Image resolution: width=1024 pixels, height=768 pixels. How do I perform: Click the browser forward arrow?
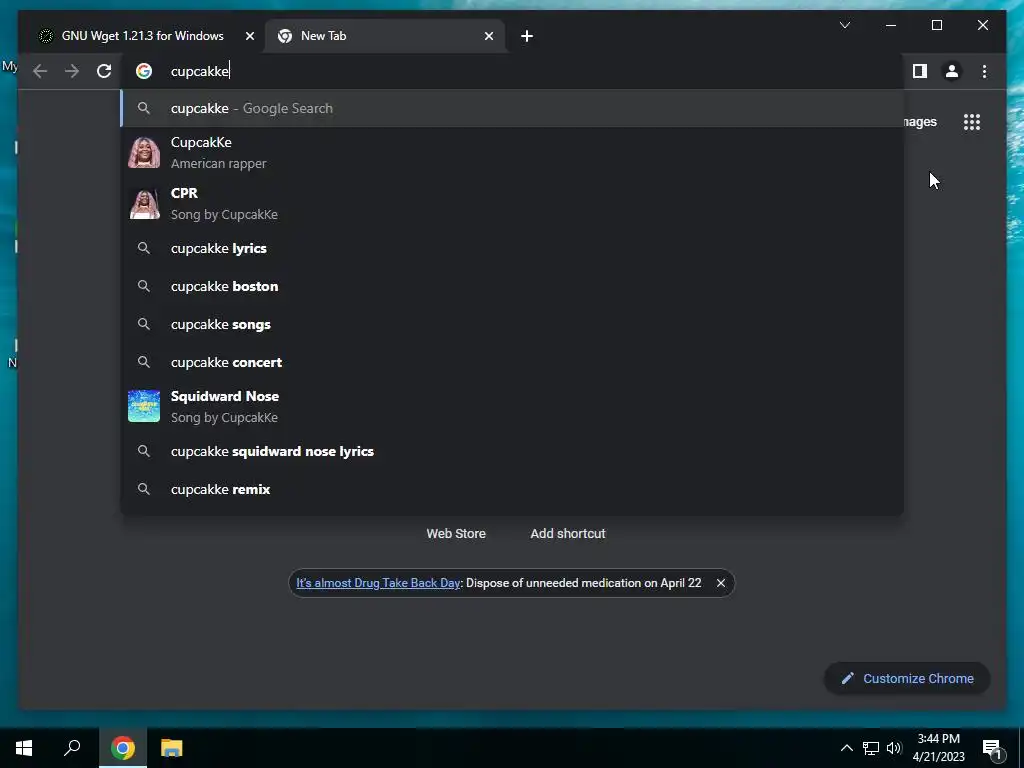point(72,71)
